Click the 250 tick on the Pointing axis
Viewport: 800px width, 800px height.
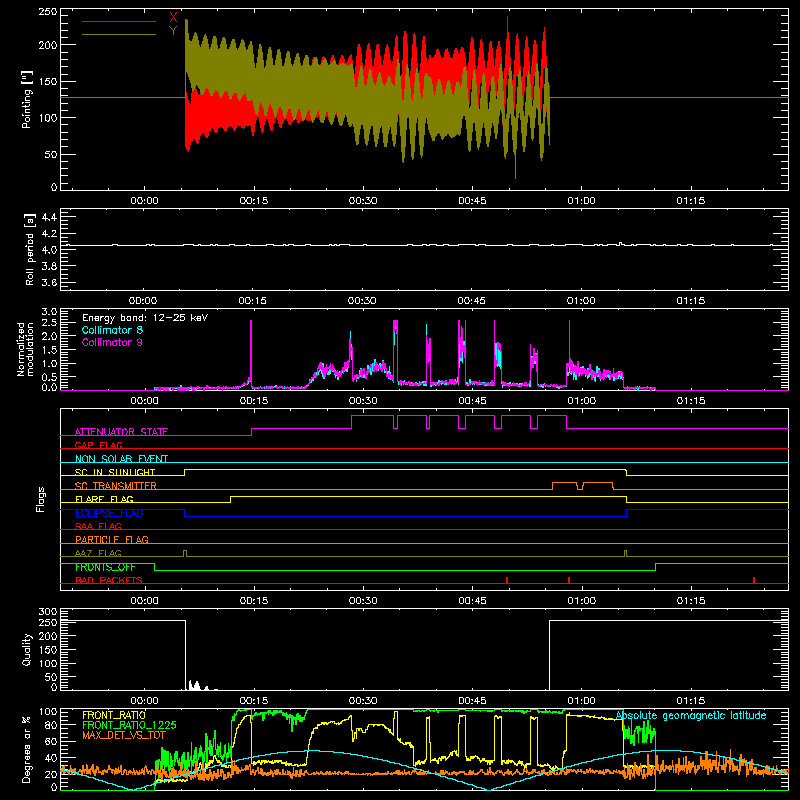point(47,11)
